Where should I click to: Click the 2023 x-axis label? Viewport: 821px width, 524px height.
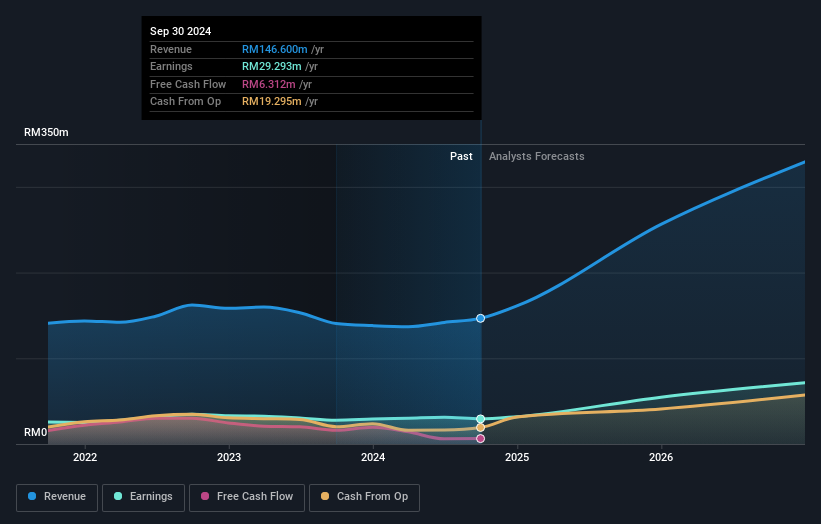[x=229, y=457]
